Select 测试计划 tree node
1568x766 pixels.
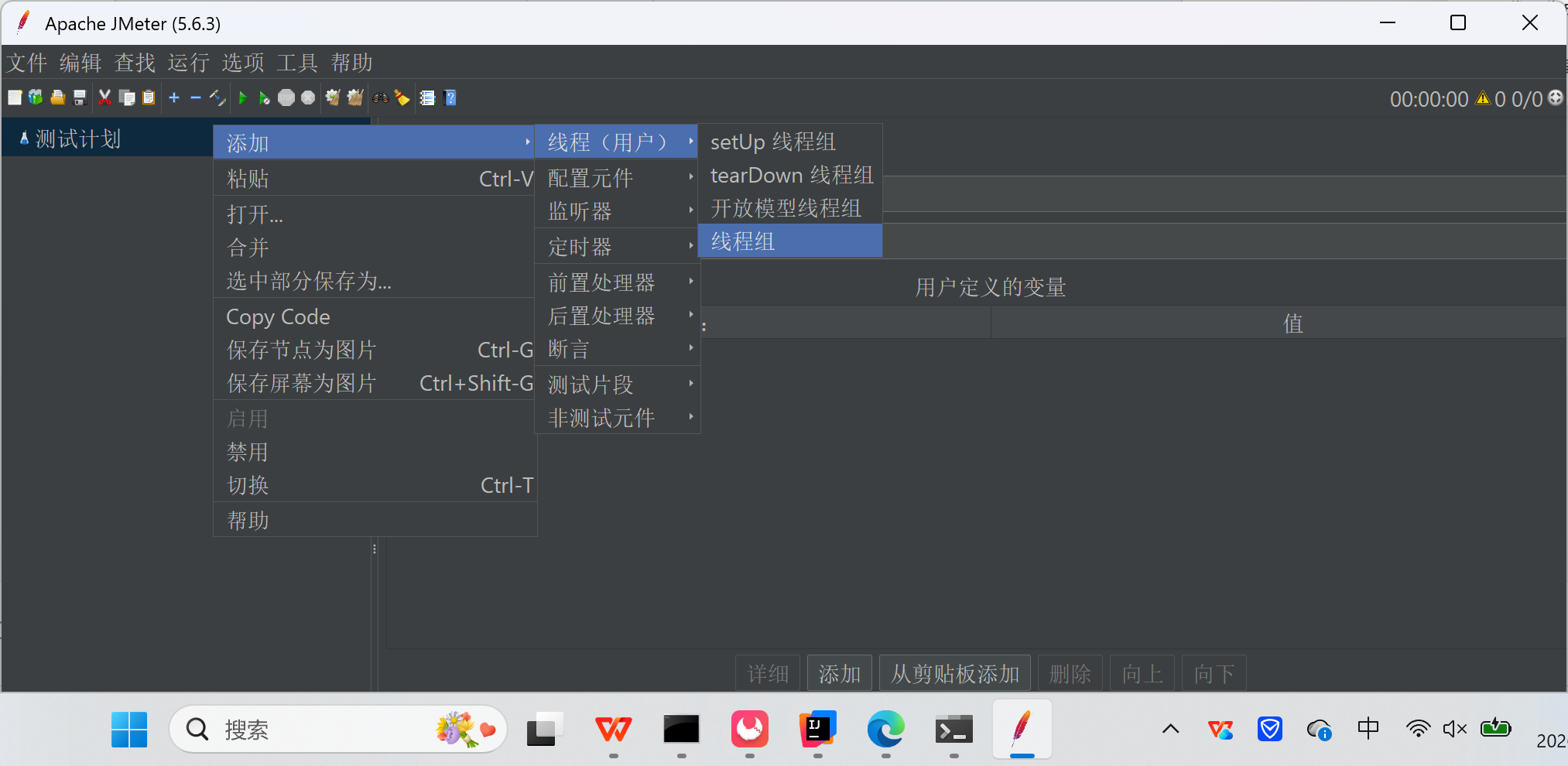(77, 139)
